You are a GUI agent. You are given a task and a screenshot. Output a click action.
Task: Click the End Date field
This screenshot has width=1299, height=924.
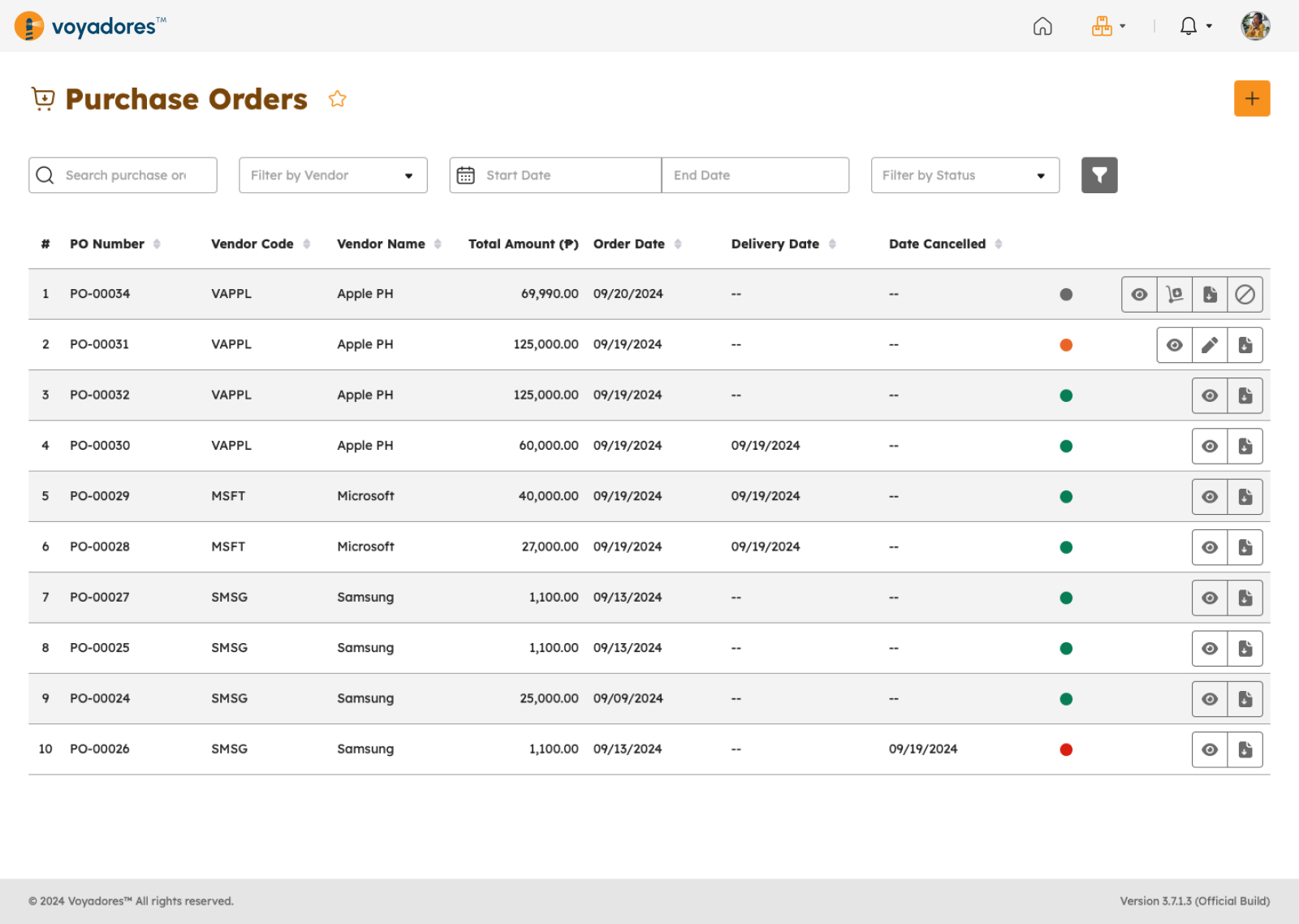click(x=755, y=175)
